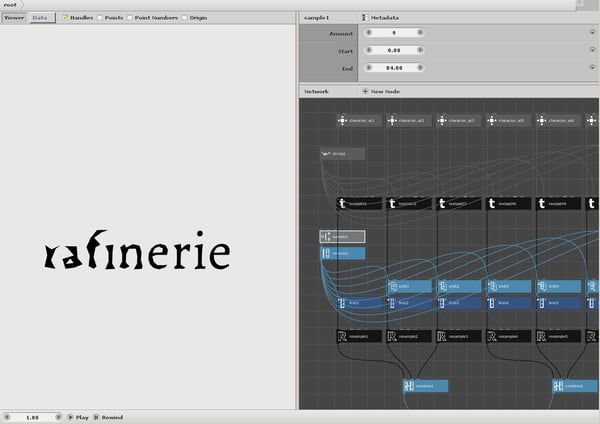Select the shift3 node
Viewport: 600px width, 424px height.
pos(508,286)
